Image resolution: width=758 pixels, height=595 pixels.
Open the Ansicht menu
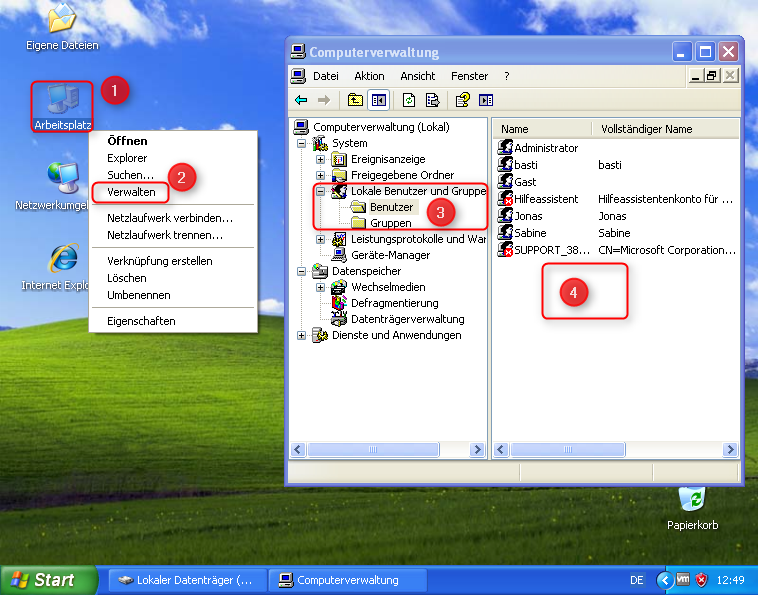(x=418, y=76)
